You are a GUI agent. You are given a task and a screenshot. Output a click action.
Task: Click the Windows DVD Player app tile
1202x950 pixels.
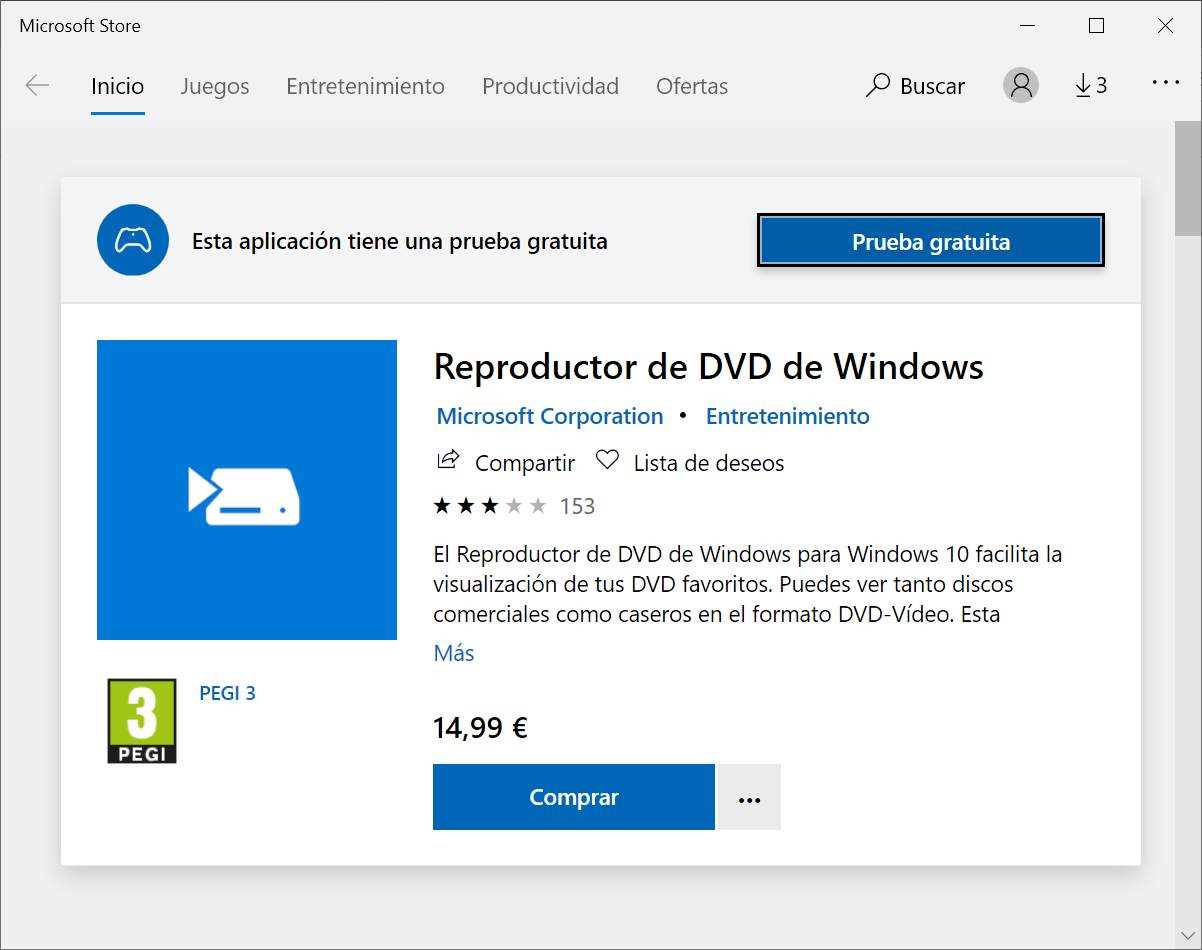(247, 490)
